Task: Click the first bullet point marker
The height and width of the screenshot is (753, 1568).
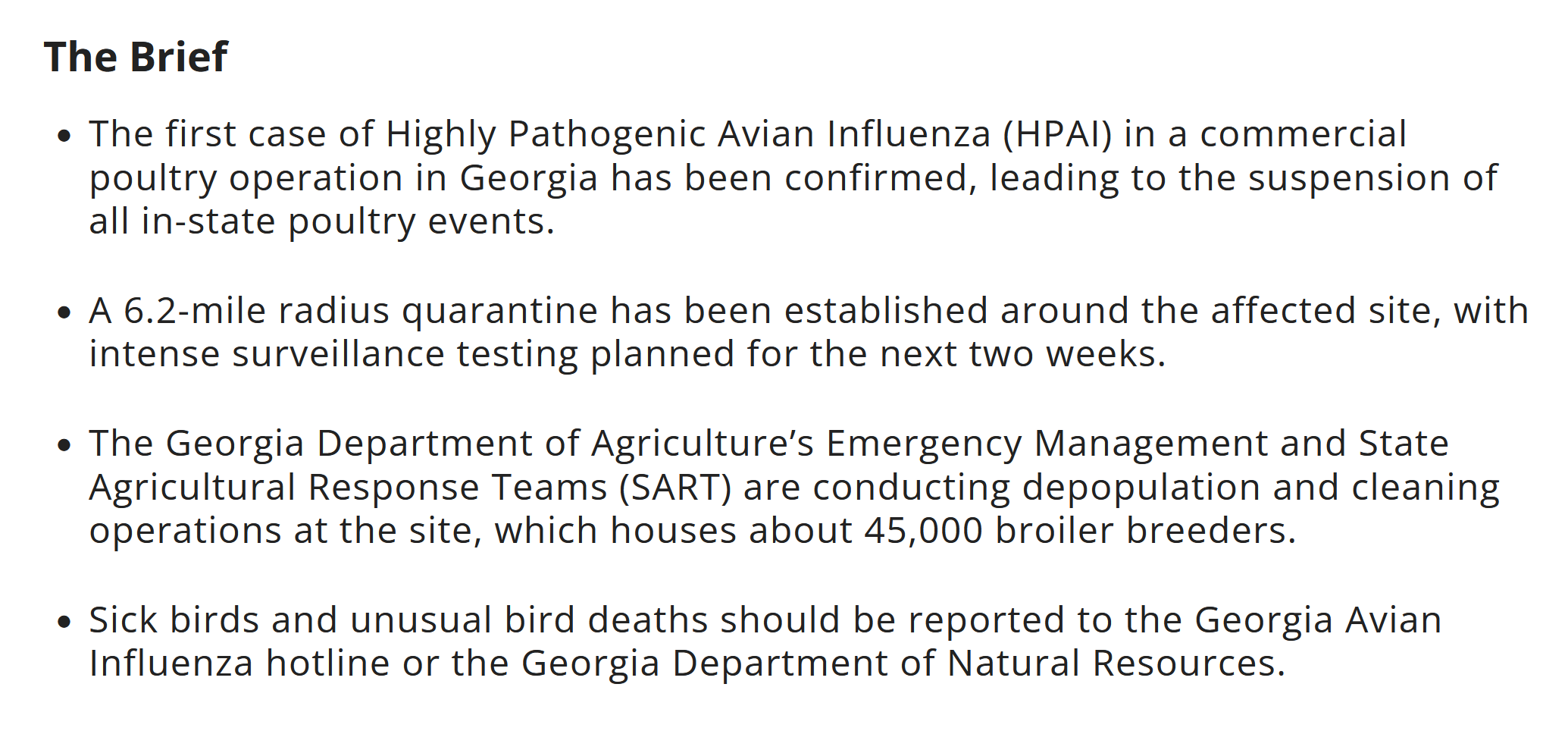Action: tap(64, 136)
